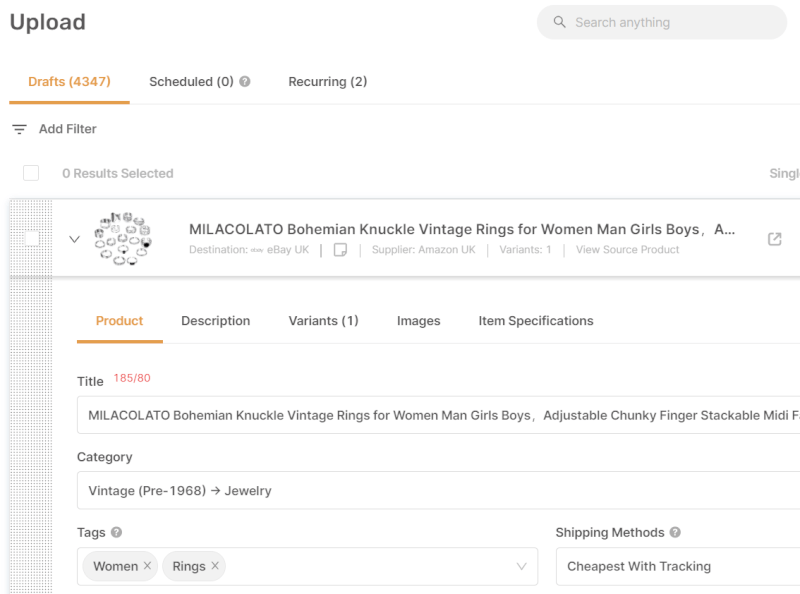Click the Variants: 1 text
This screenshot has width=800, height=594.
point(525,250)
